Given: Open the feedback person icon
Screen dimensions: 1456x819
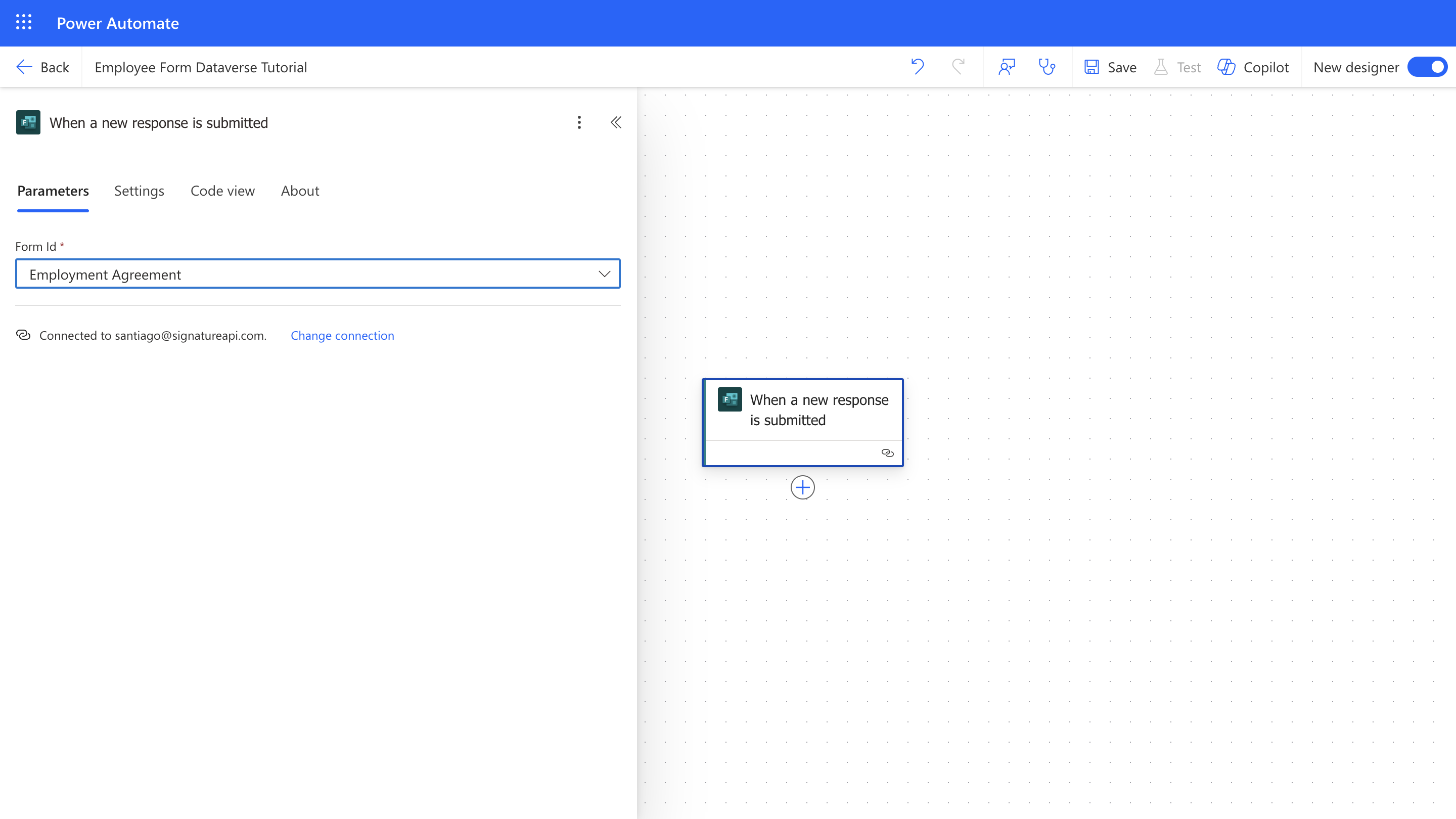Looking at the screenshot, I should click(1007, 67).
